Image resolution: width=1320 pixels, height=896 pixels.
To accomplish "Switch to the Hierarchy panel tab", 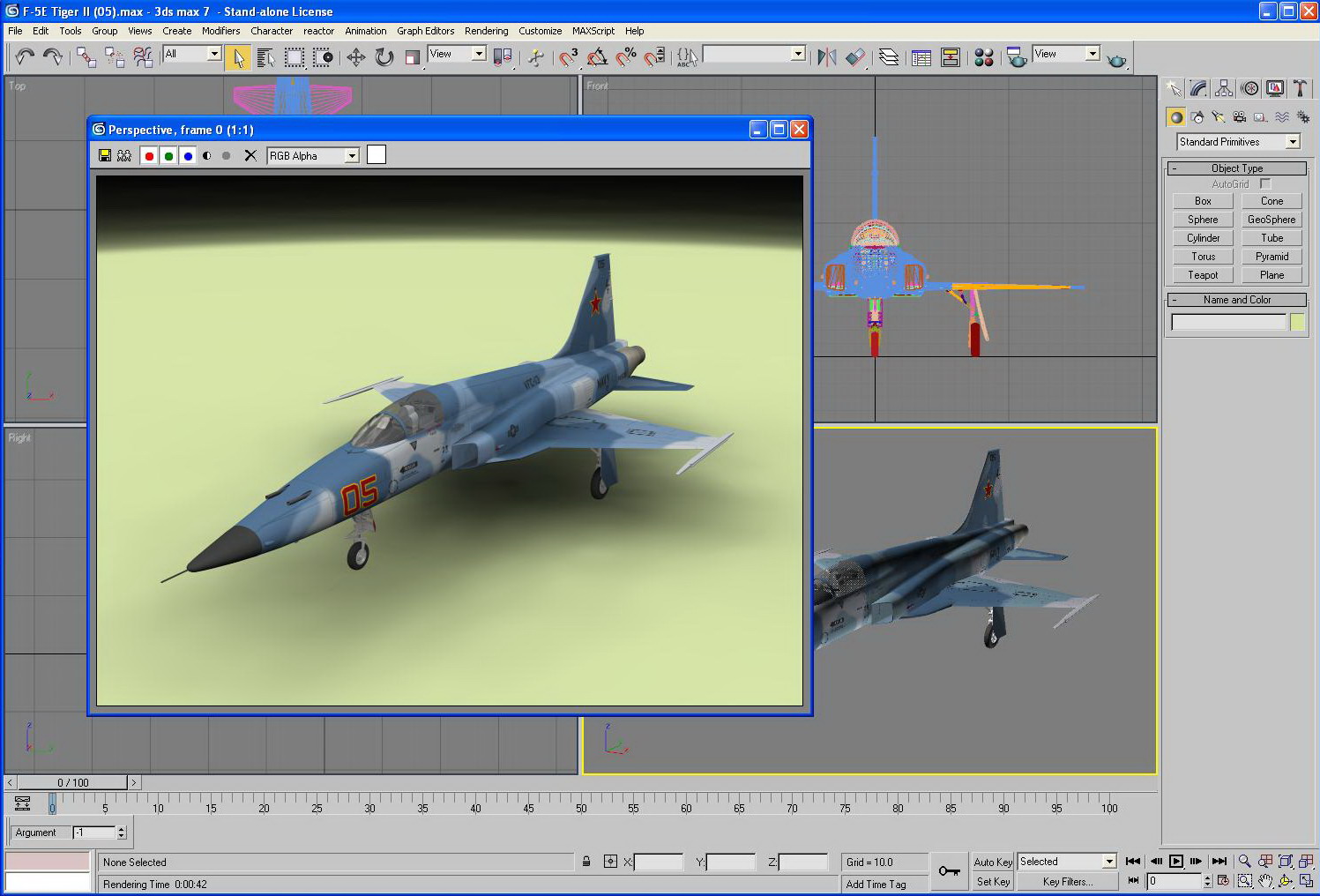I will [x=1224, y=88].
